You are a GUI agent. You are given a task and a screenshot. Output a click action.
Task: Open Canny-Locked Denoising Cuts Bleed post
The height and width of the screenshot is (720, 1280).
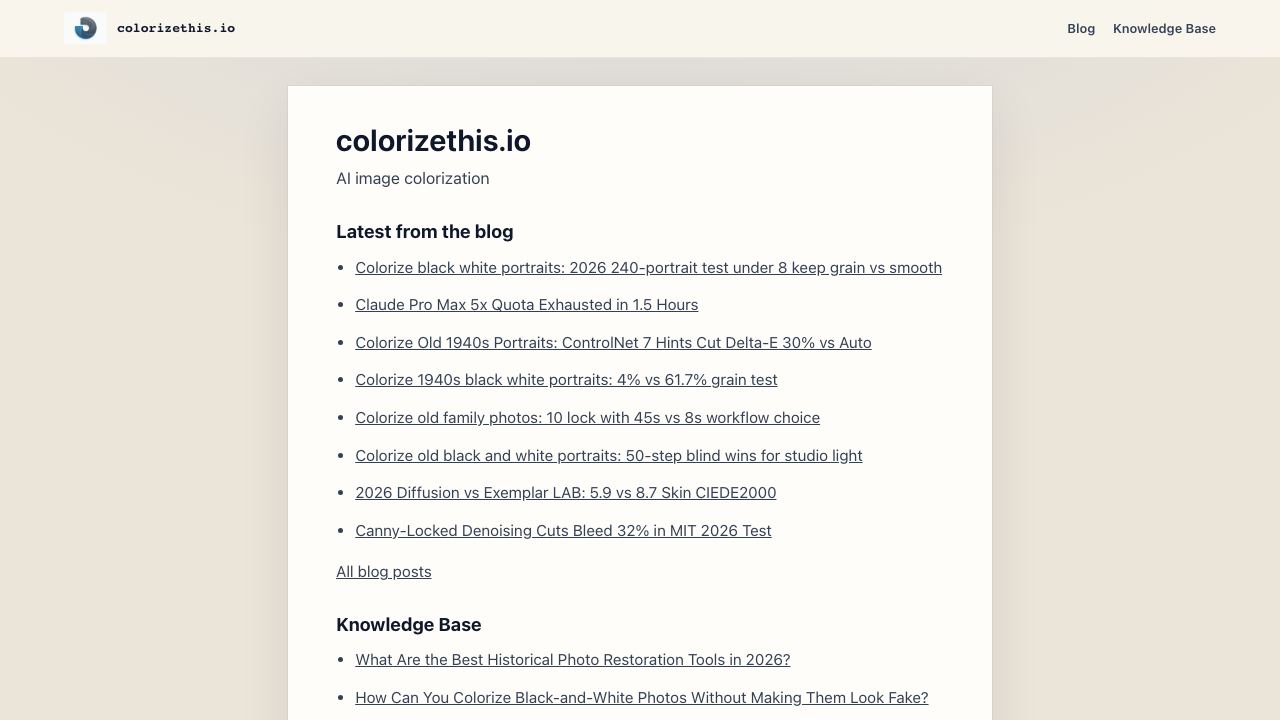563,531
